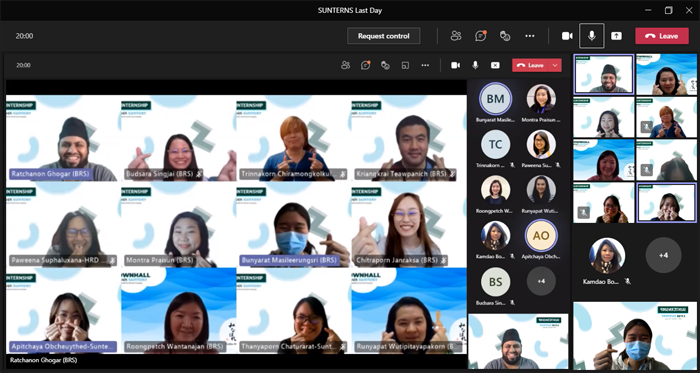Open the participants panel in the top toolbar
The height and width of the screenshot is (373, 700).
[x=456, y=36]
